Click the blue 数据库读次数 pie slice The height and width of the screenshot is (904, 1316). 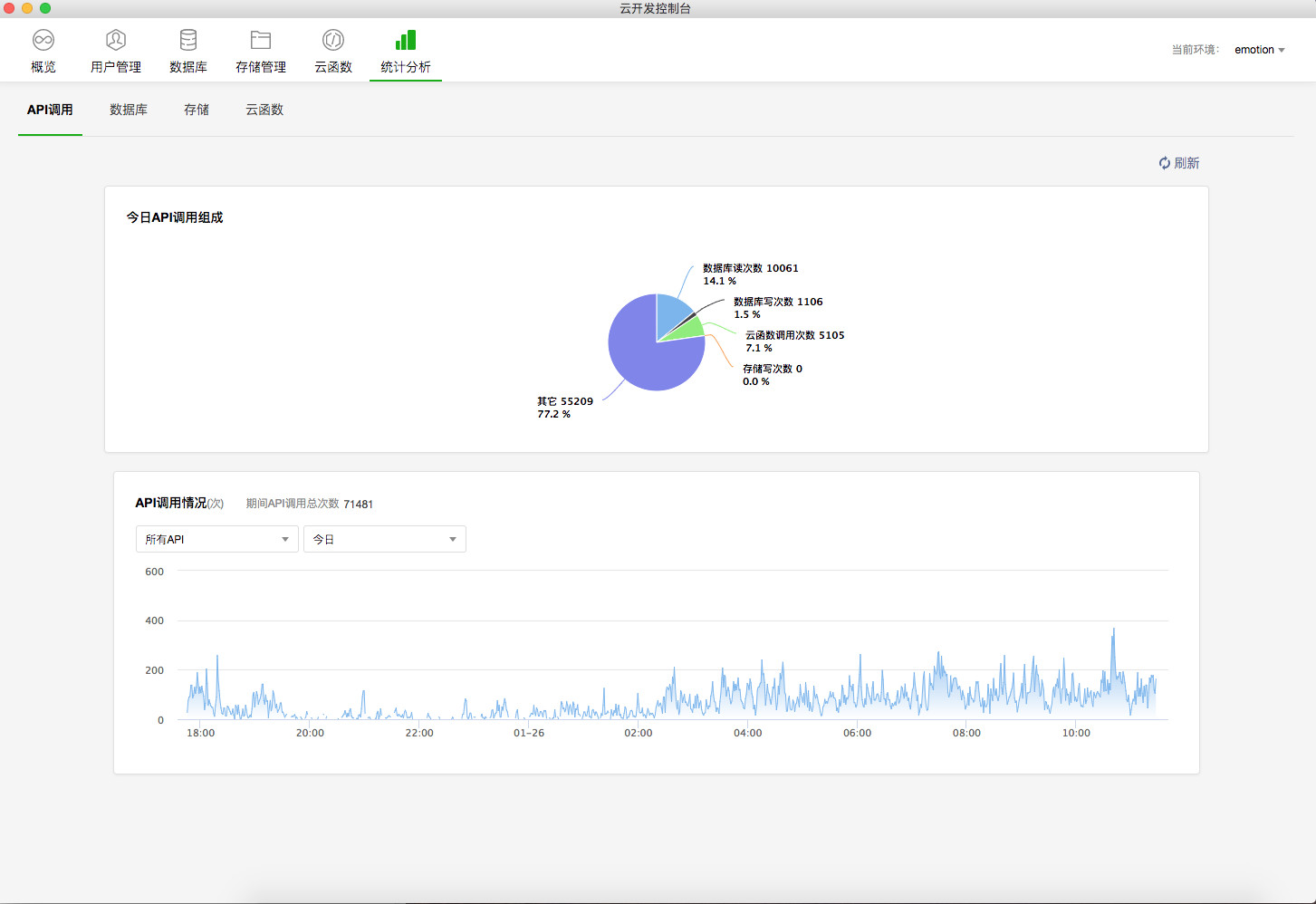point(671,315)
